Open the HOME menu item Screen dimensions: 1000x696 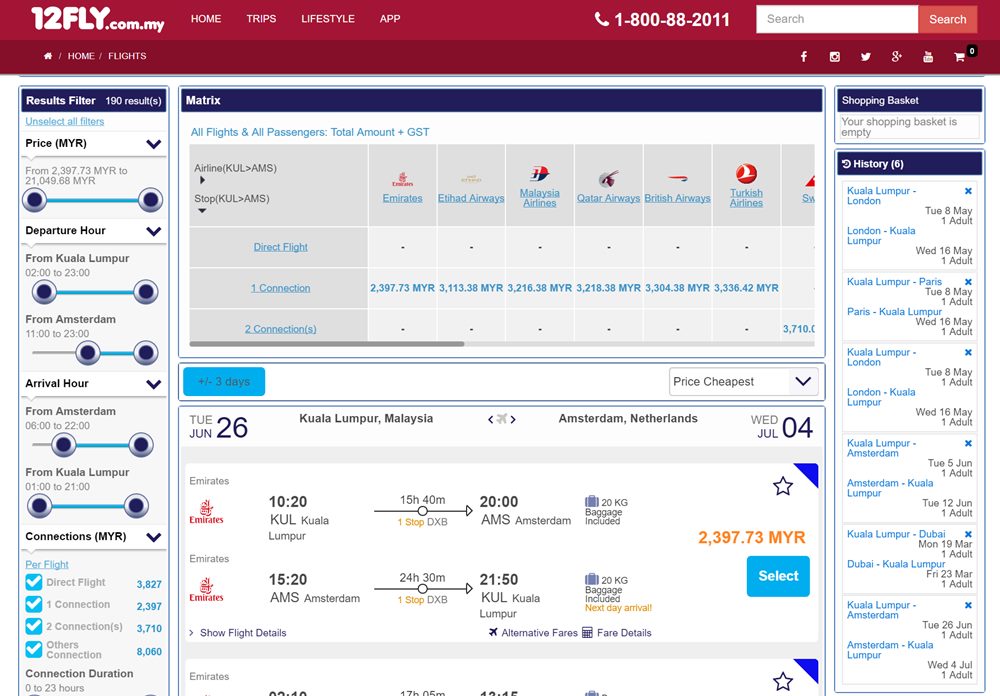(206, 19)
